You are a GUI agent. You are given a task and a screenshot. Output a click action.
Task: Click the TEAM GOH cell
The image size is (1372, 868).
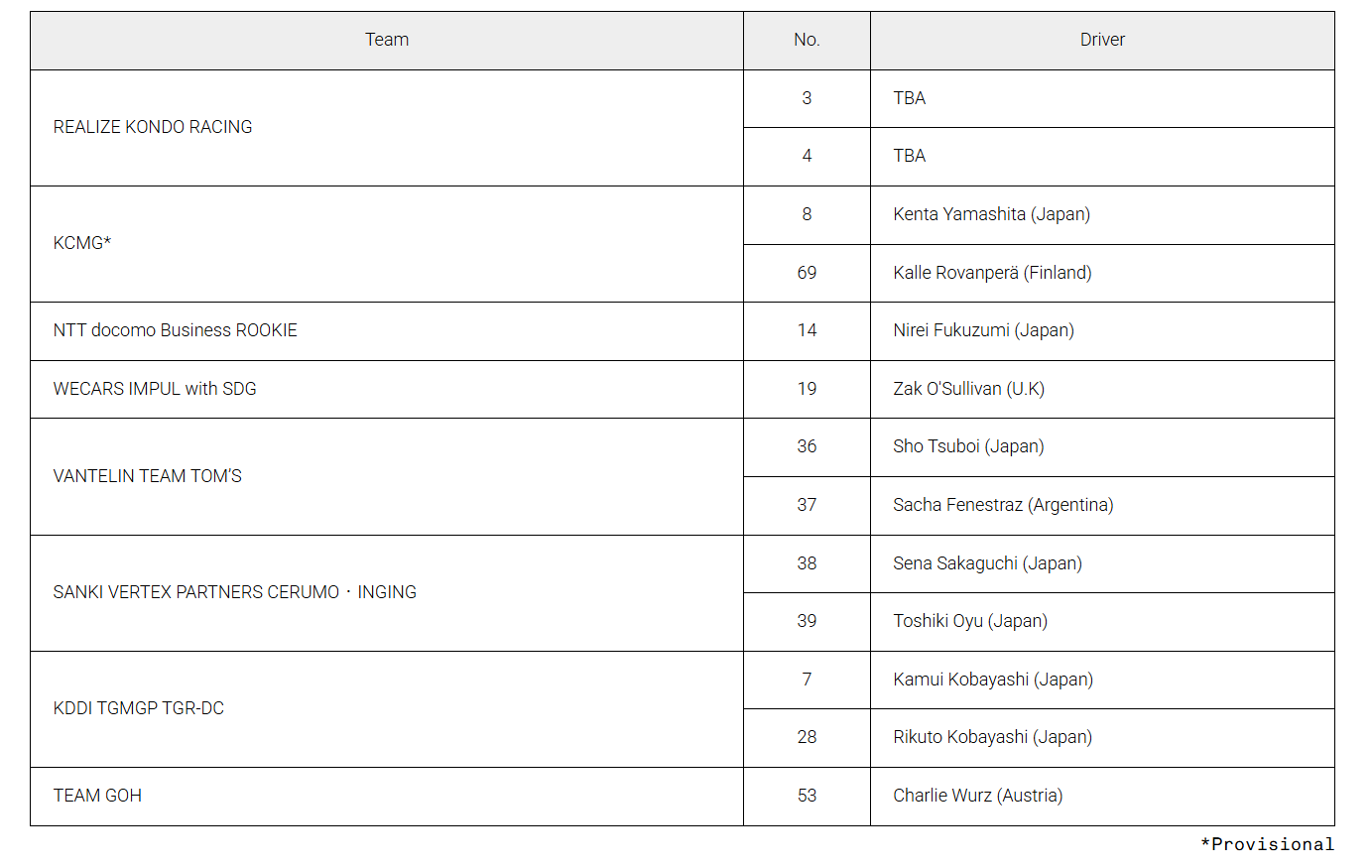pos(97,796)
